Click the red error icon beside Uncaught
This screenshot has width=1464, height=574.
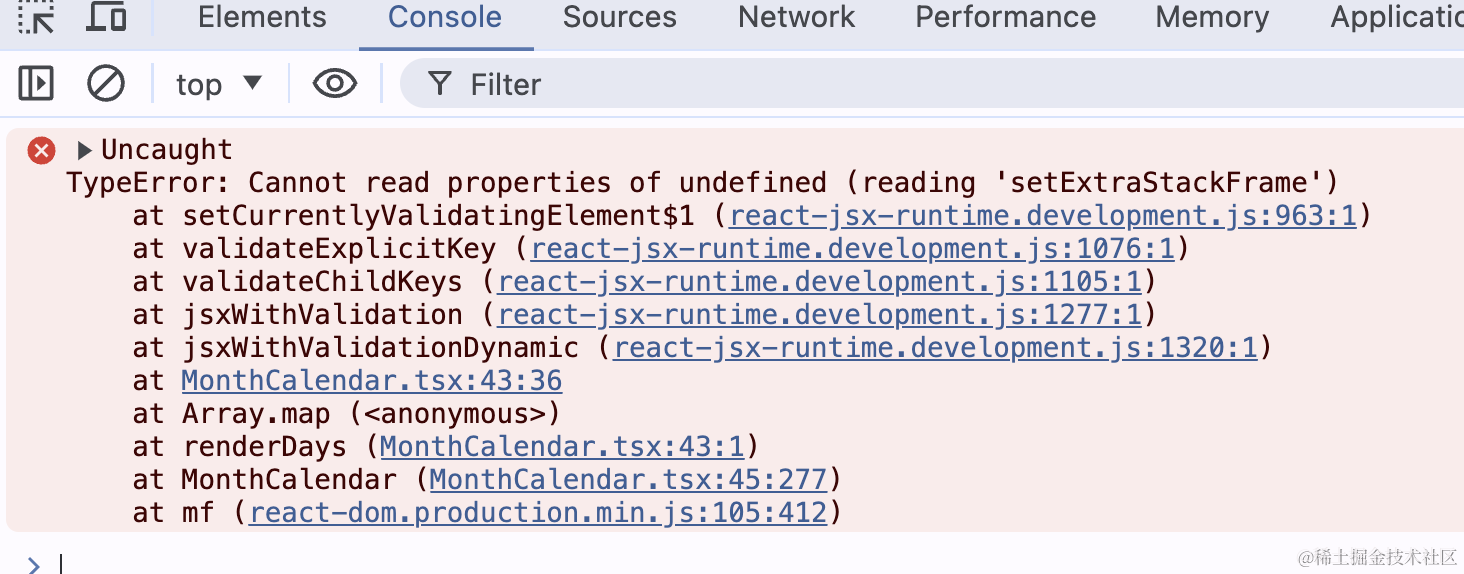41,151
